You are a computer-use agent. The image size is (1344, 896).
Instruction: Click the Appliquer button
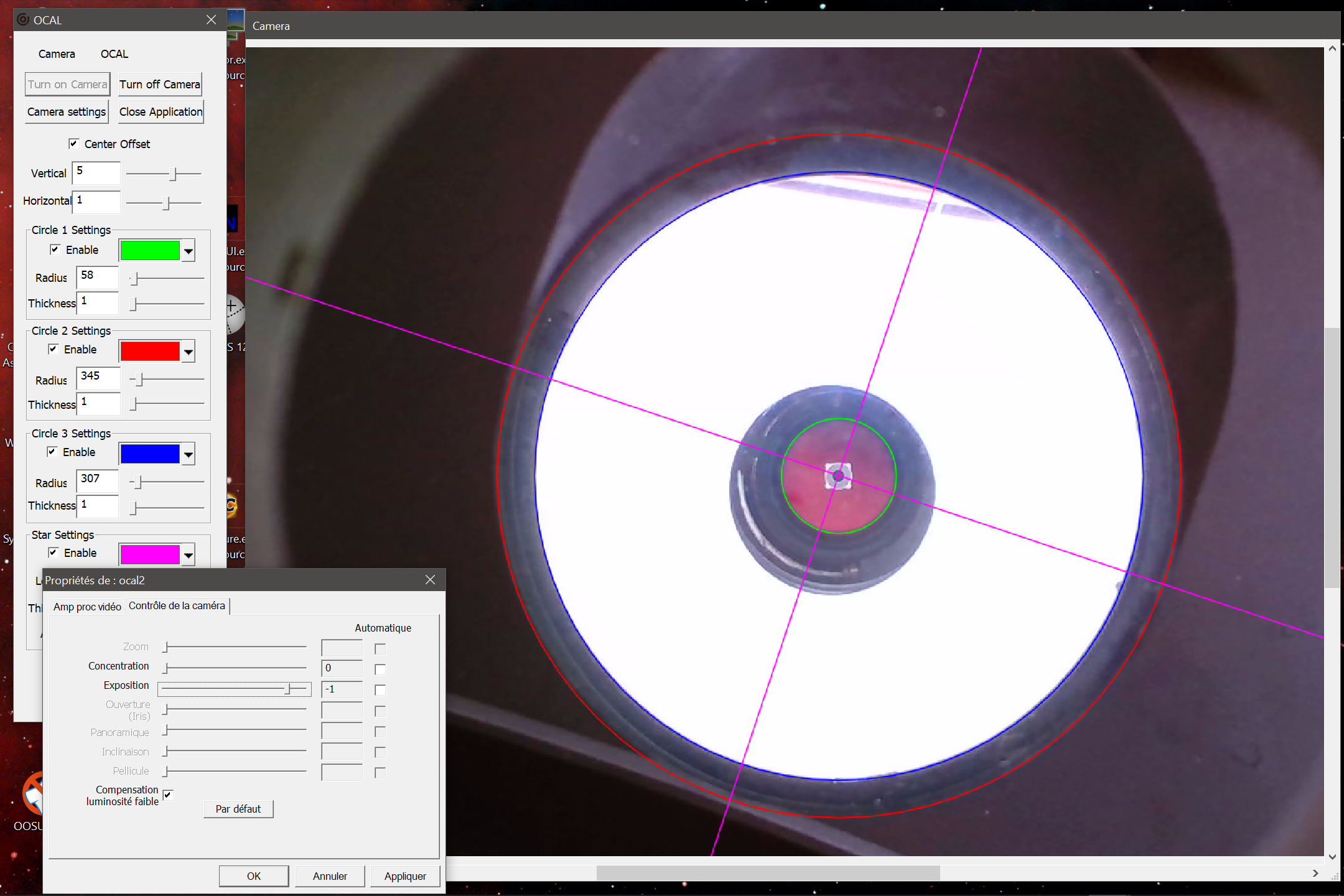405,876
